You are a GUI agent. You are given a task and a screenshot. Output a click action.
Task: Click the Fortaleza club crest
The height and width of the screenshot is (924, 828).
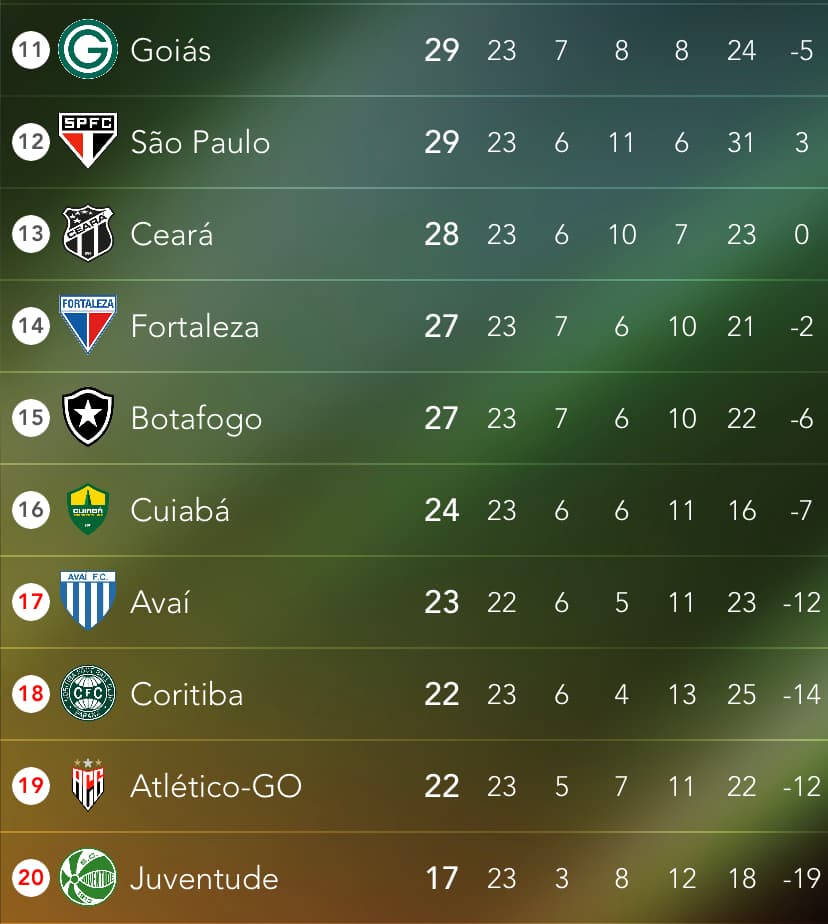[x=88, y=324]
